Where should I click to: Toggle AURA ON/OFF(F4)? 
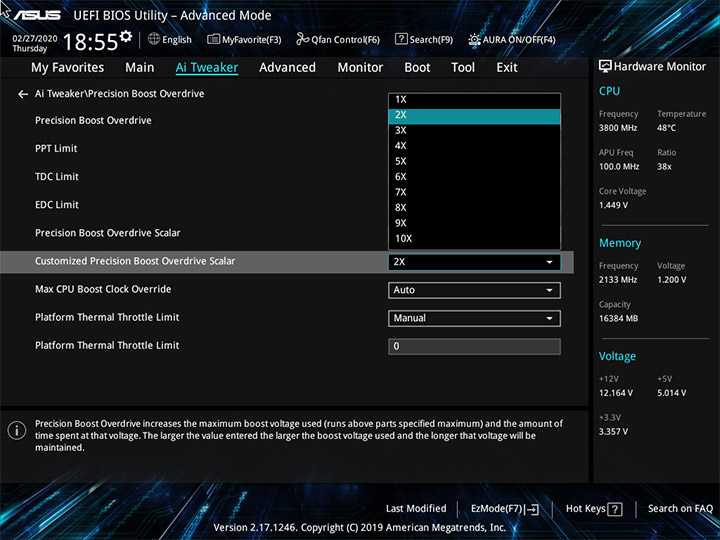click(512, 39)
